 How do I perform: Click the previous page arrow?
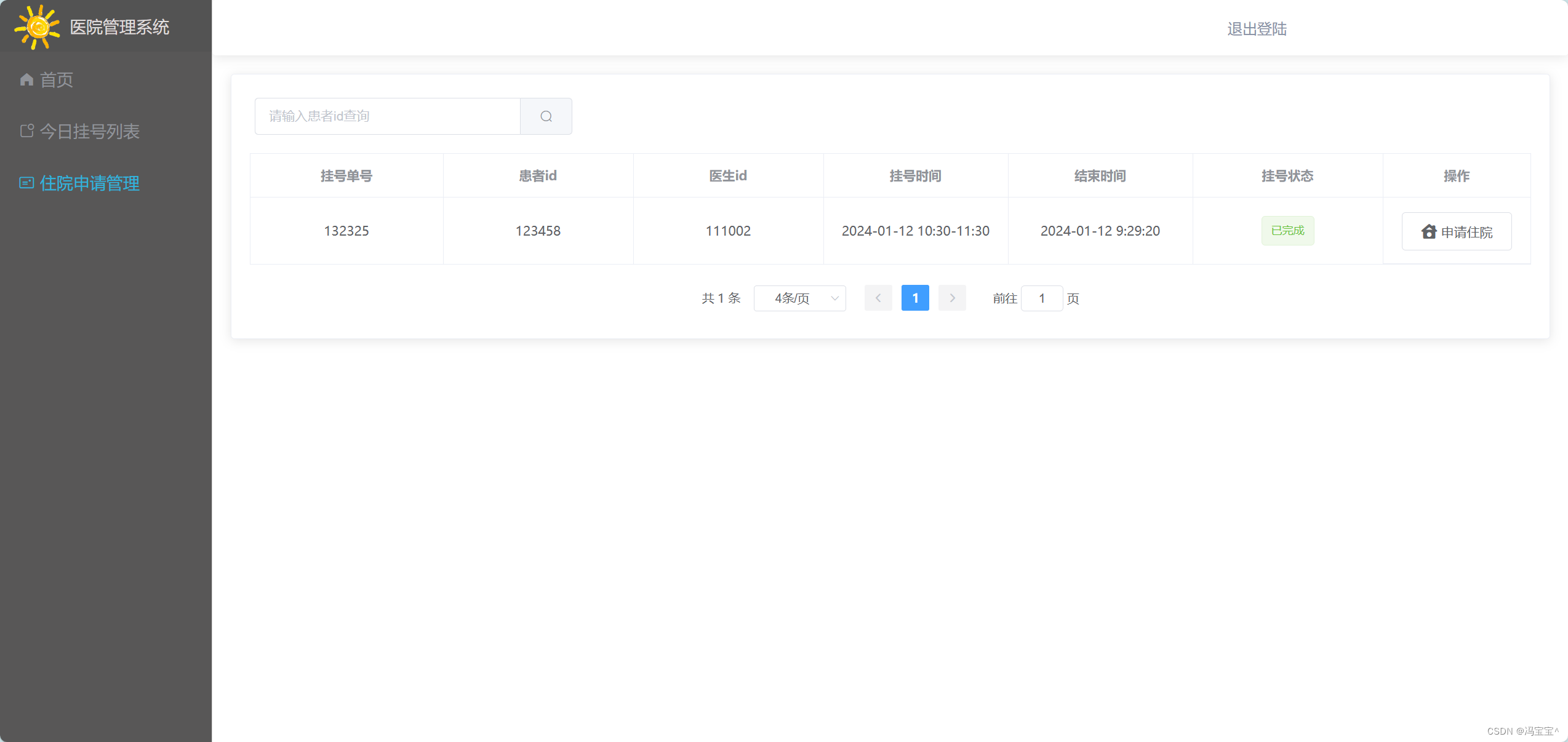pos(878,298)
